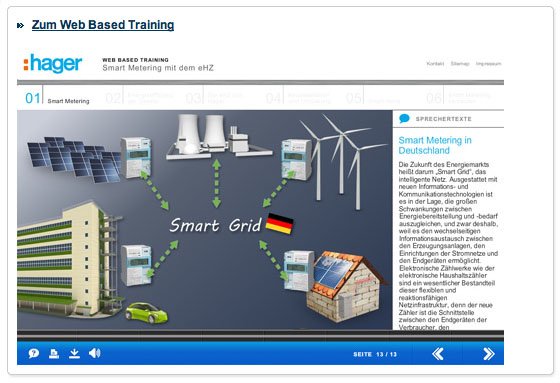
Task: Open the 'Zum Web Based Training' link
Action: [103, 25]
